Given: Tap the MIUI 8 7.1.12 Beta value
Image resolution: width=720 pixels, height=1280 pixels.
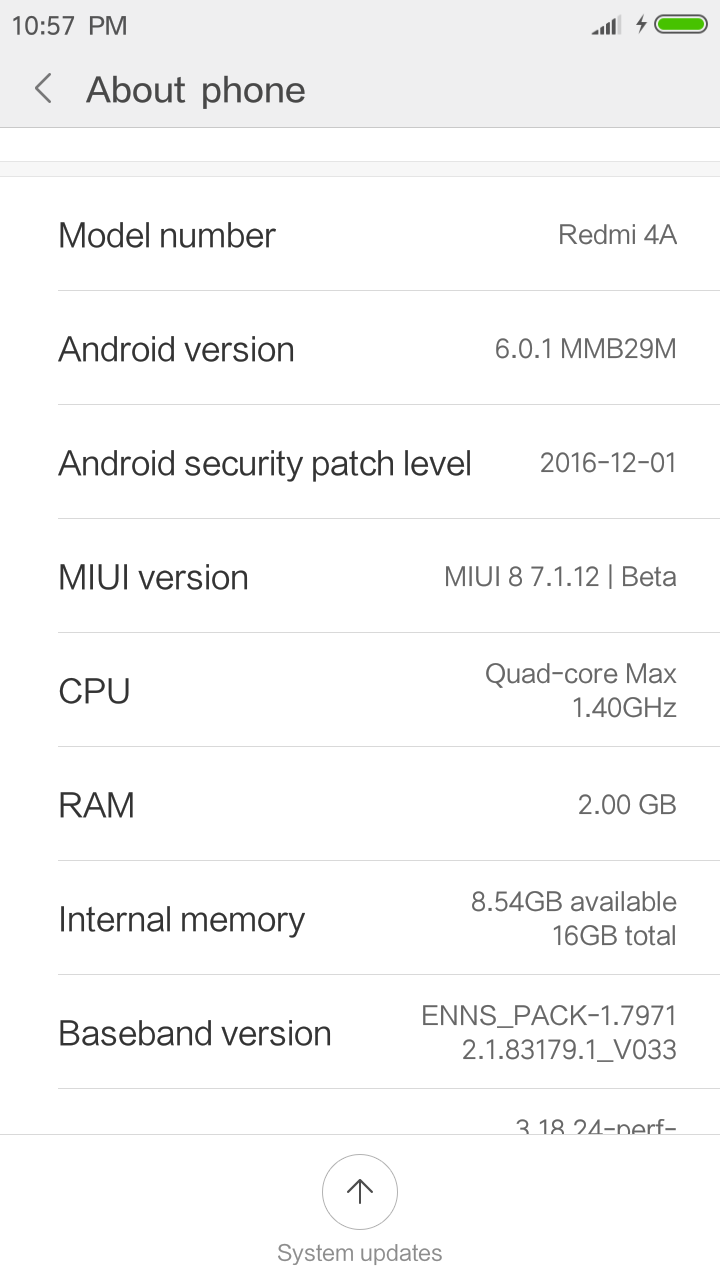Looking at the screenshot, I should coord(560,577).
